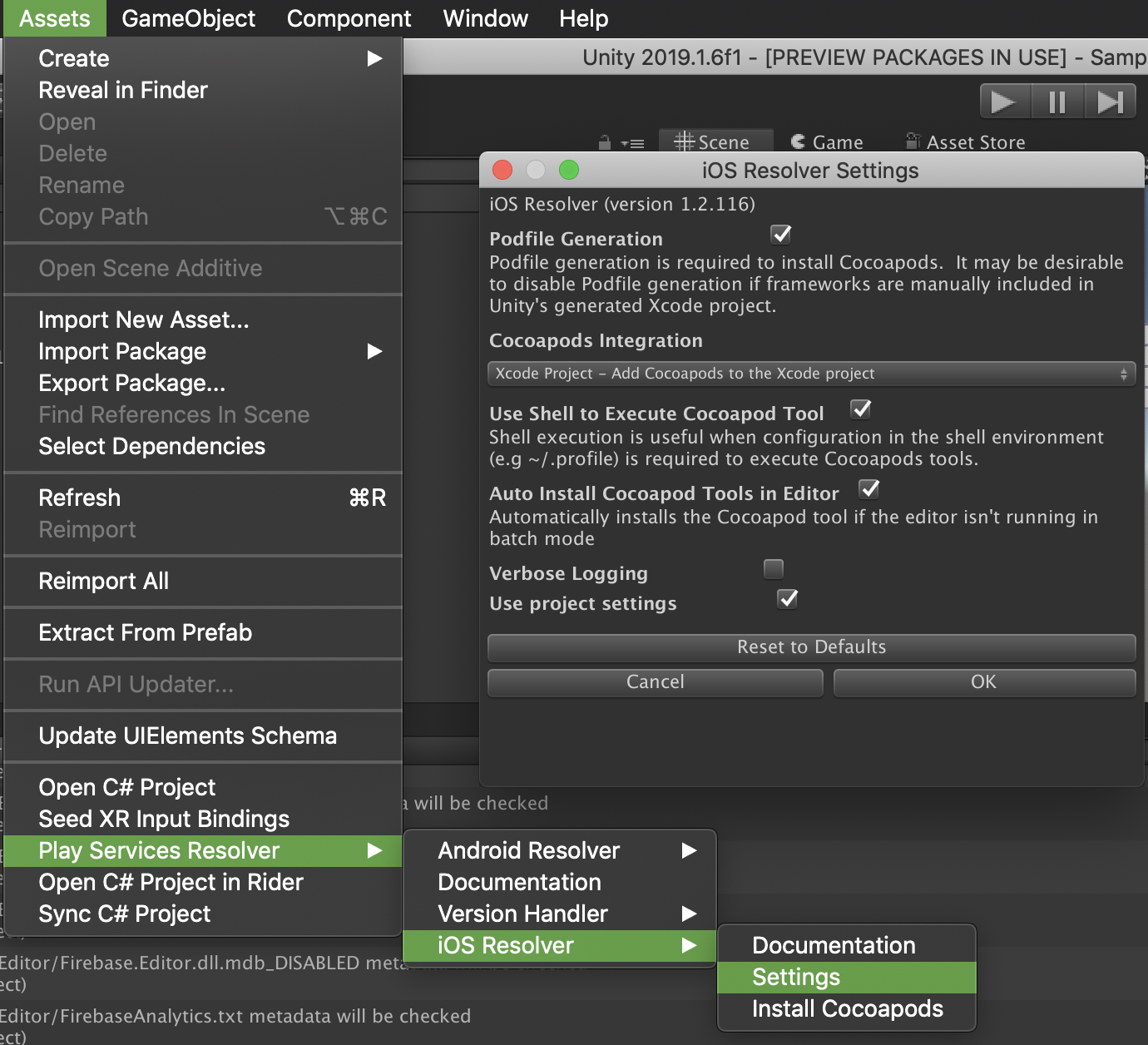Open Documentation under Play Services Resolver
The width and height of the screenshot is (1148, 1045).
pos(560,882)
